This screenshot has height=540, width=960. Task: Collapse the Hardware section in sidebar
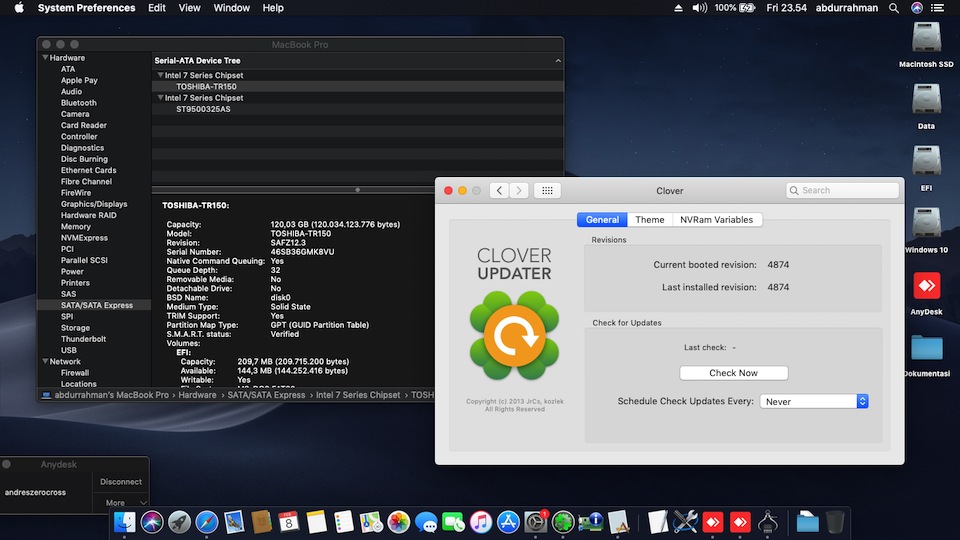tap(44, 58)
